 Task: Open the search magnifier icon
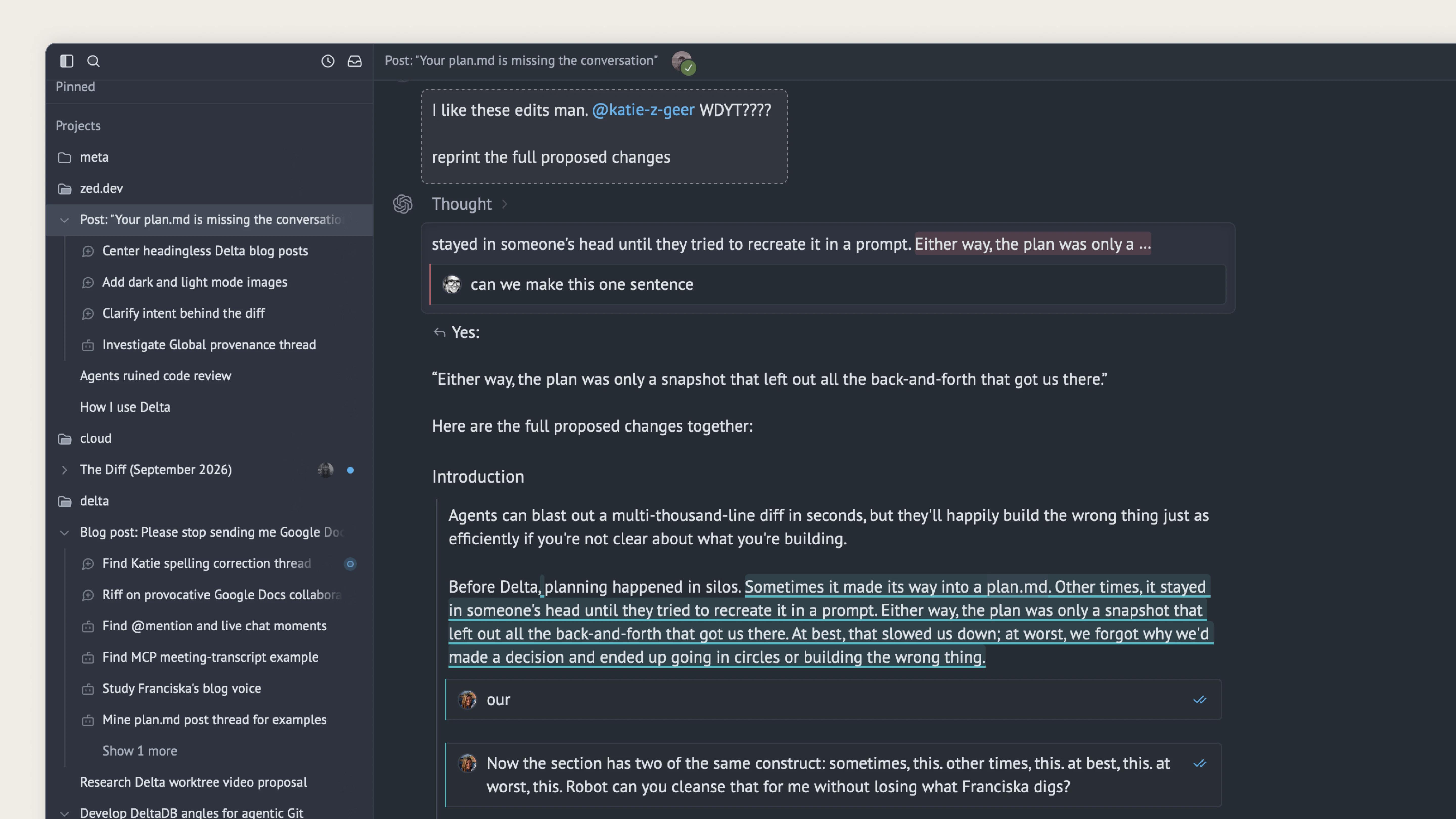coord(93,61)
